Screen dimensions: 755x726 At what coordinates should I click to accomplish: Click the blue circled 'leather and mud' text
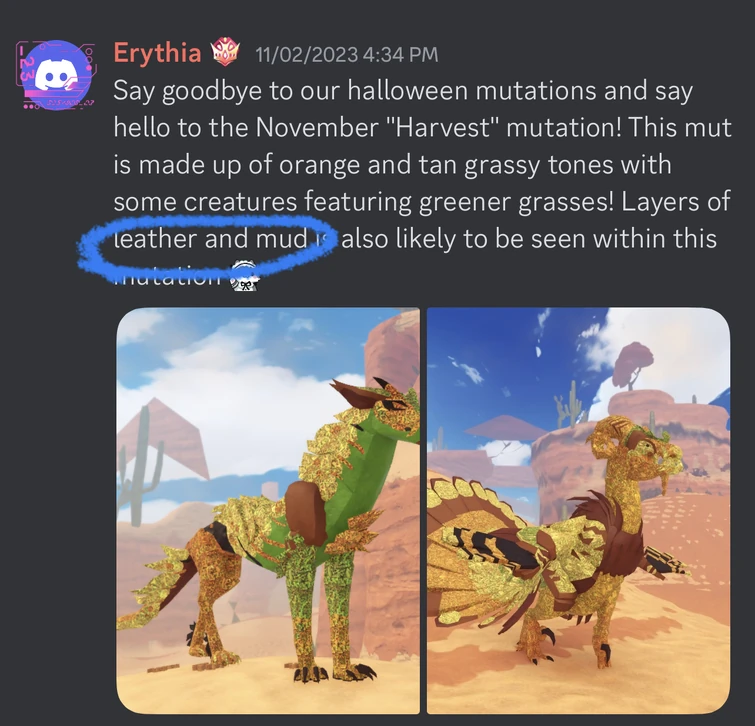tap(210, 239)
